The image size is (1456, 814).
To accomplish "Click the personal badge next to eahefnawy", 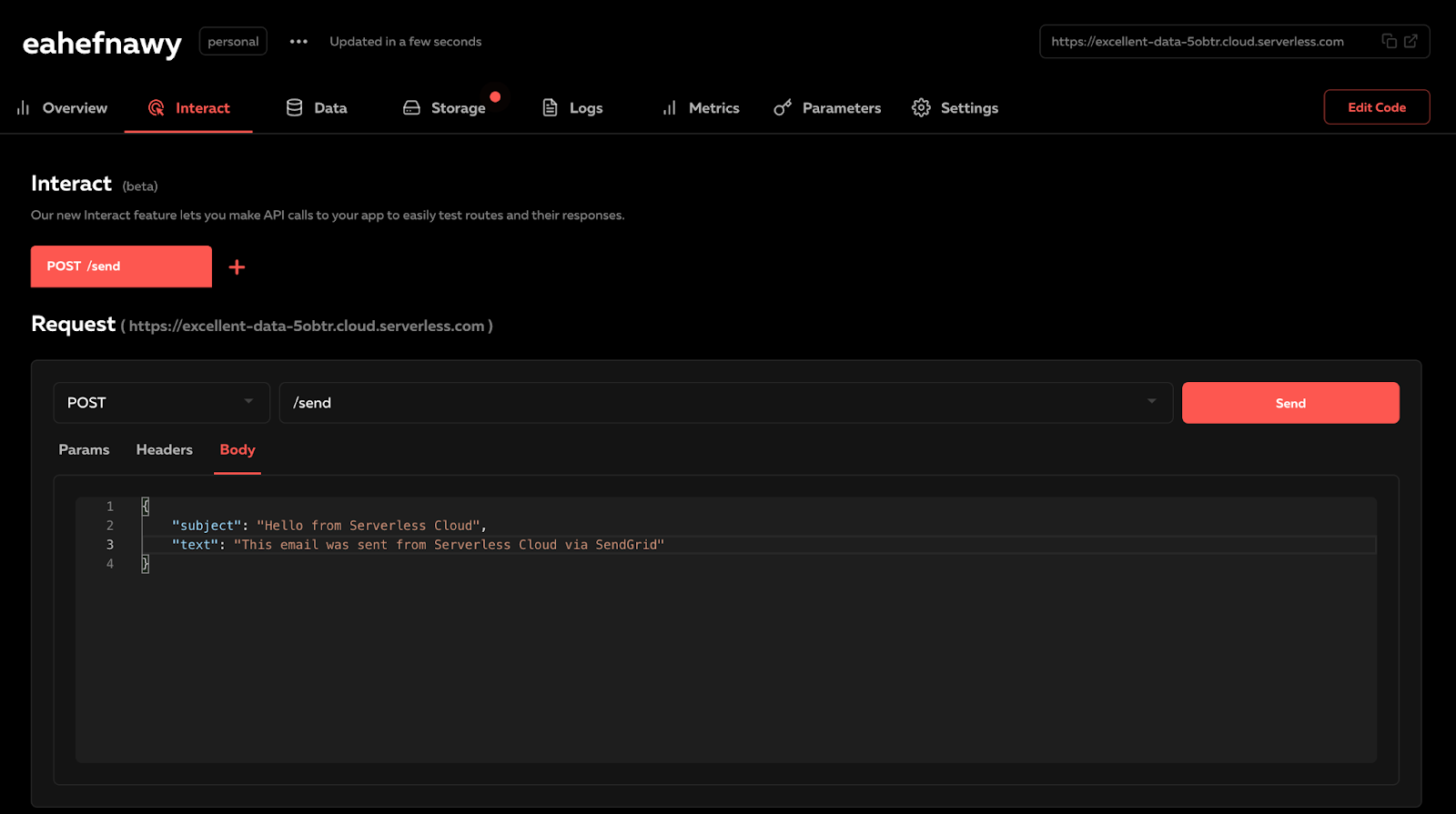I will click(x=233, y=42).
